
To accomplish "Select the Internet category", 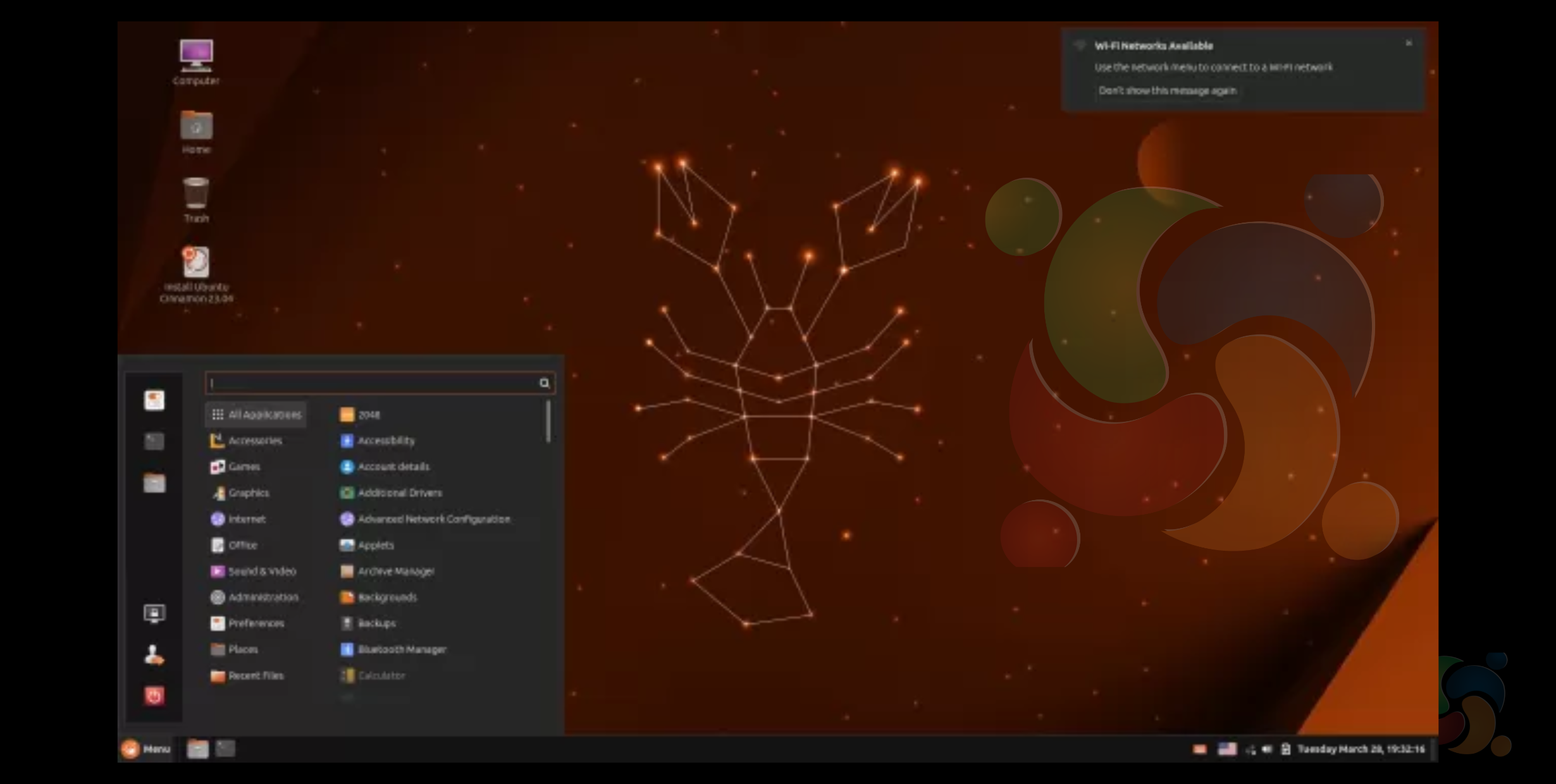I will pyautogui.click(x=238, y=519).
